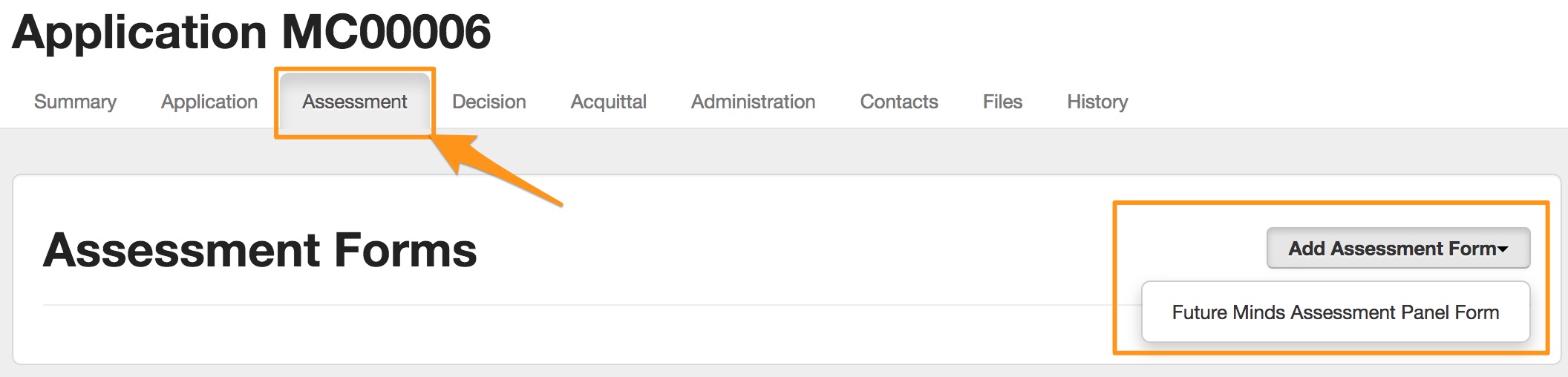Click the Assessment Forms heading
The height and width of the screenshot is (377, 1568).
pos(260,250)
